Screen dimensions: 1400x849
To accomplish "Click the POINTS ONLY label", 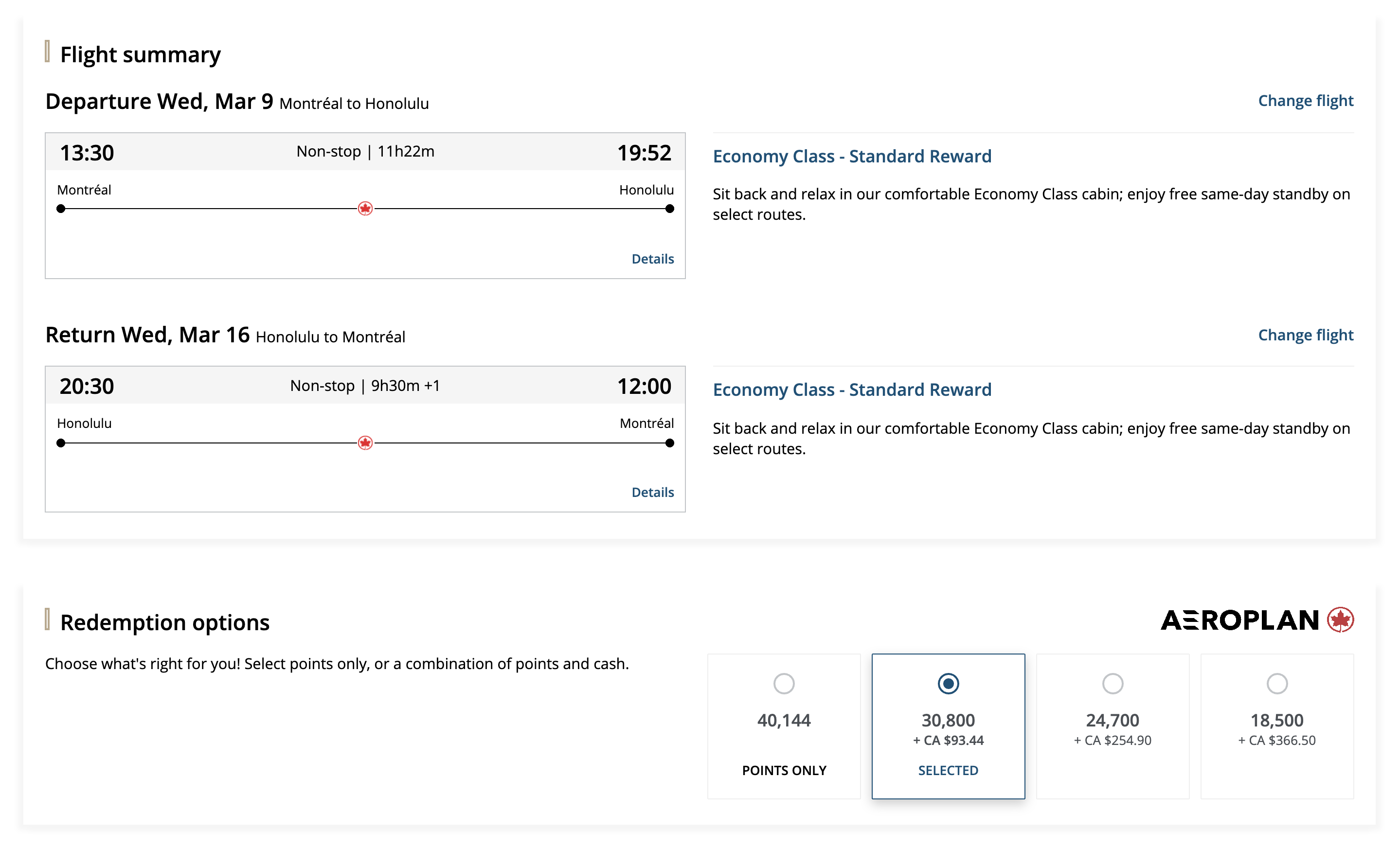I will point(784,770).
